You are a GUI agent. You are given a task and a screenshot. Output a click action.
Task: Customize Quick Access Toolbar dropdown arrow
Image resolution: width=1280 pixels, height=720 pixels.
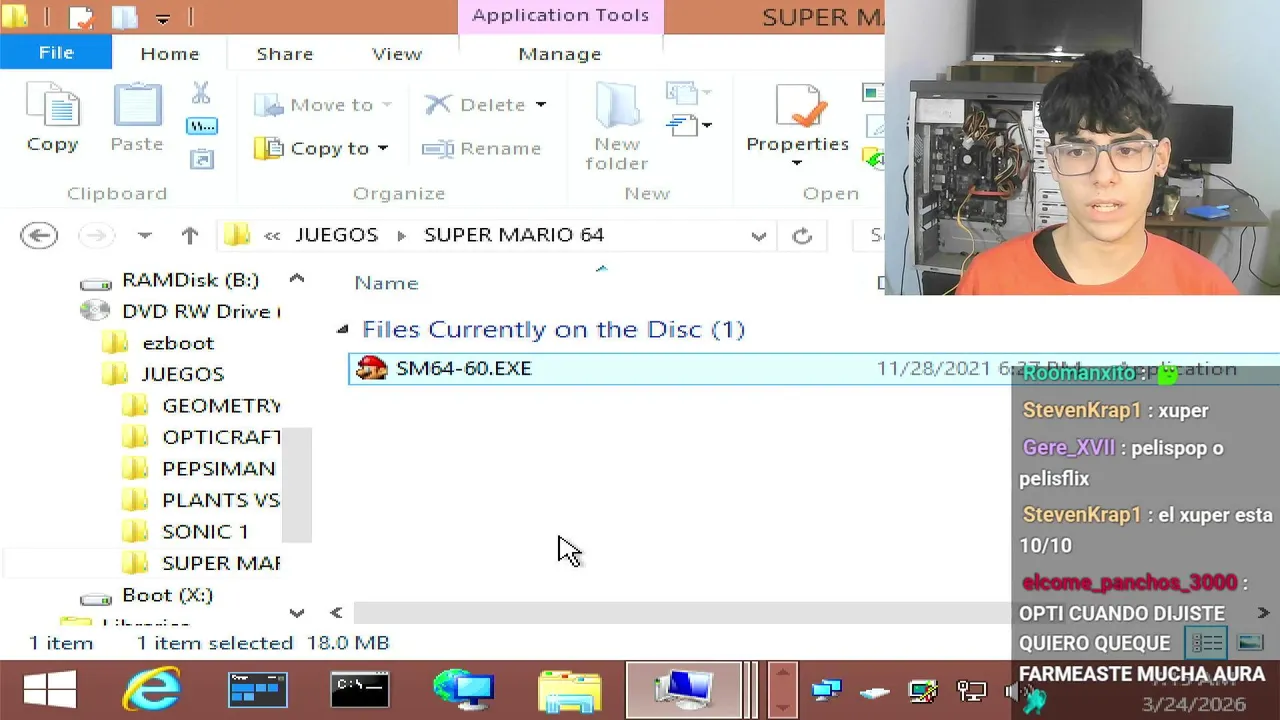point(163,18)
